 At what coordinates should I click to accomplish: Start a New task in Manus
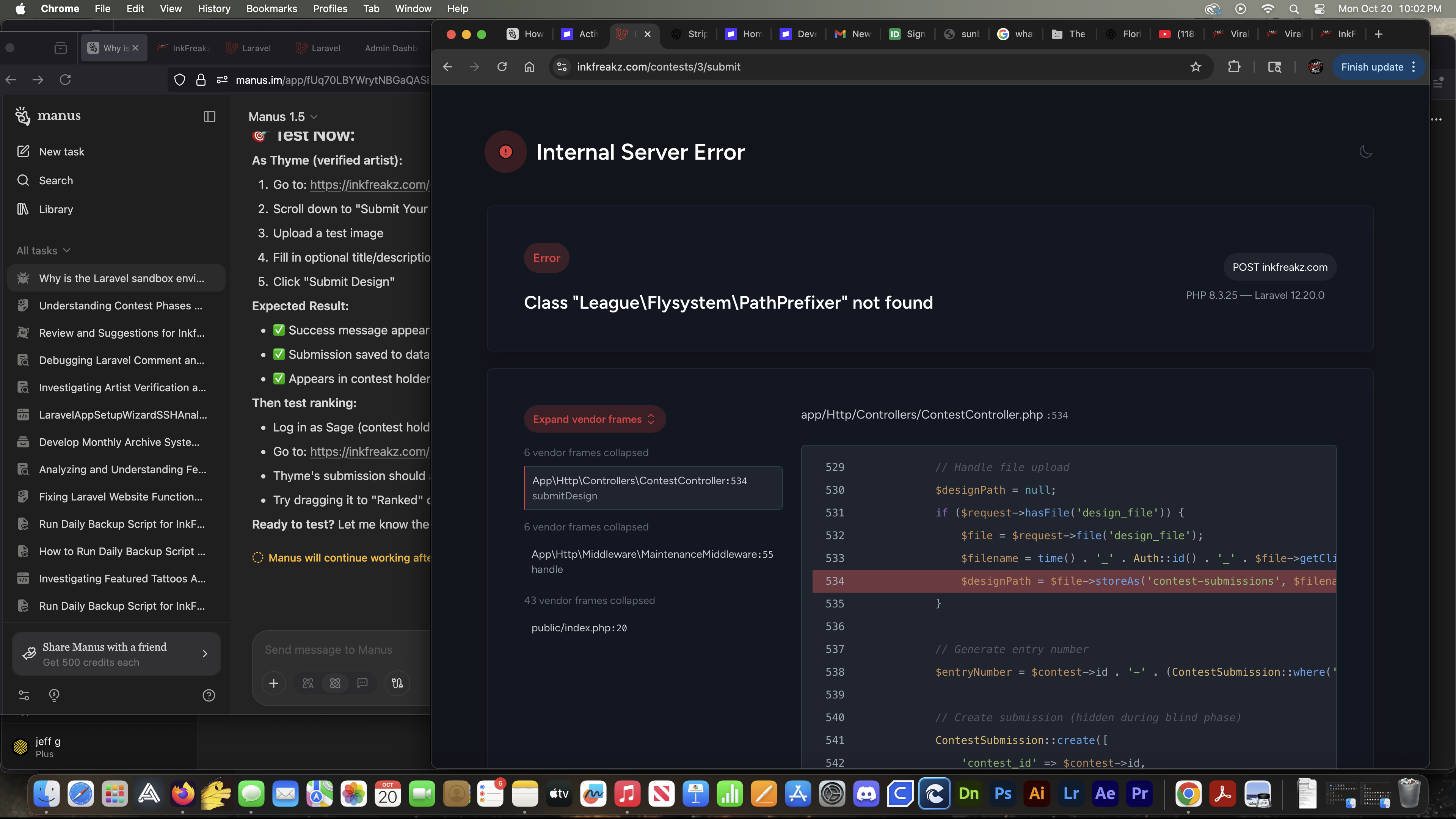[x=61, y=152]
